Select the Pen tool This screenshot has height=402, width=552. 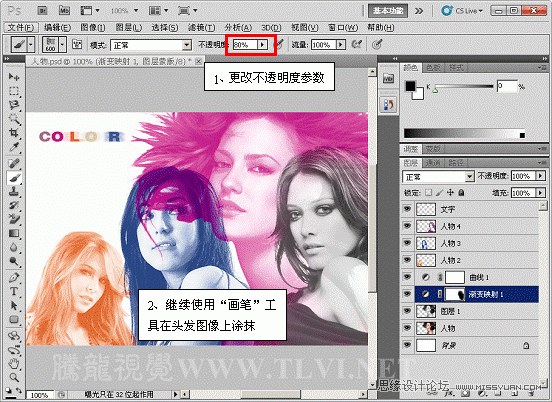pyautogui.click(x=14, y=277)
